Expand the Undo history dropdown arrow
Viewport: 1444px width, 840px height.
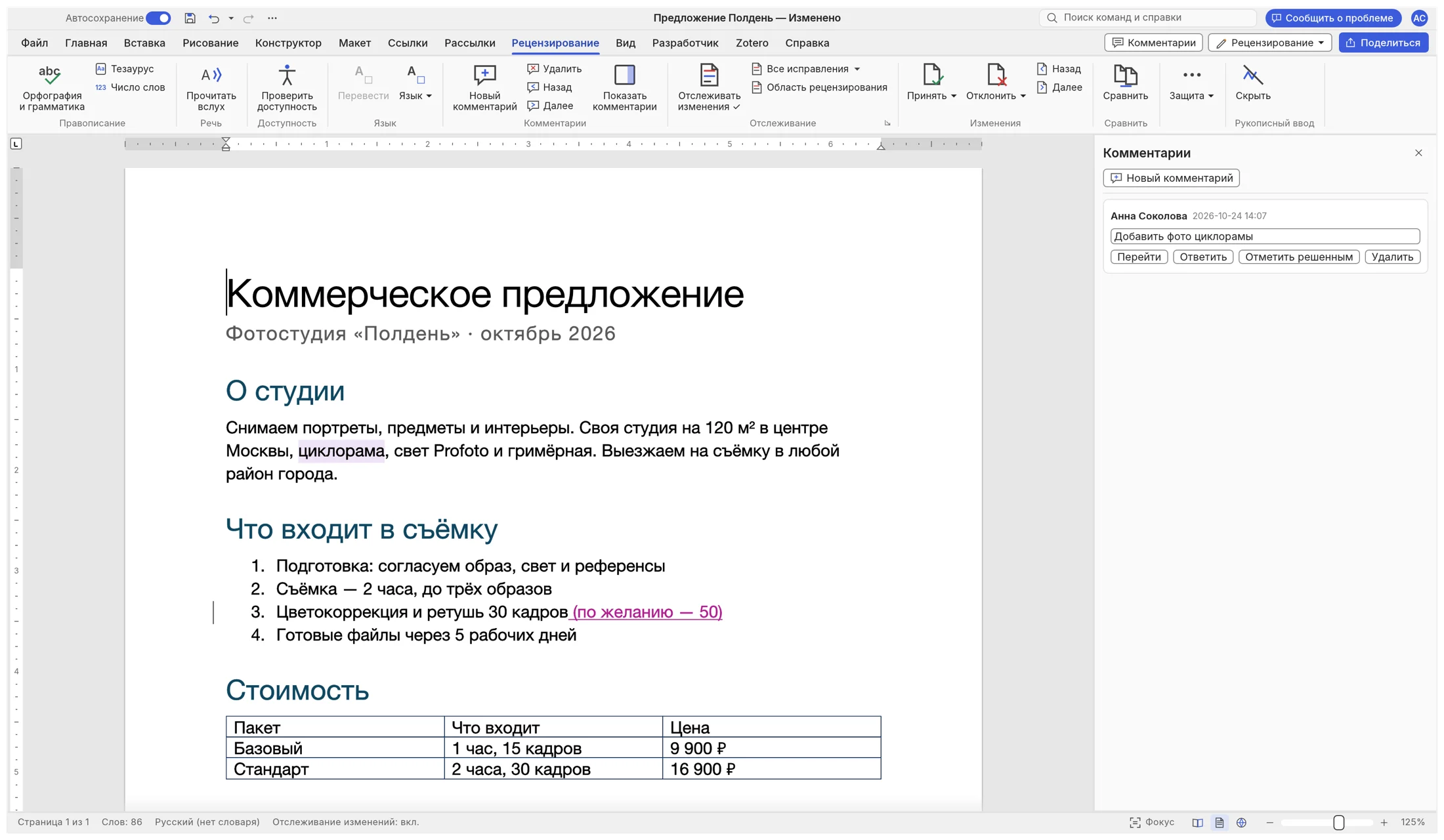(231, 18)
